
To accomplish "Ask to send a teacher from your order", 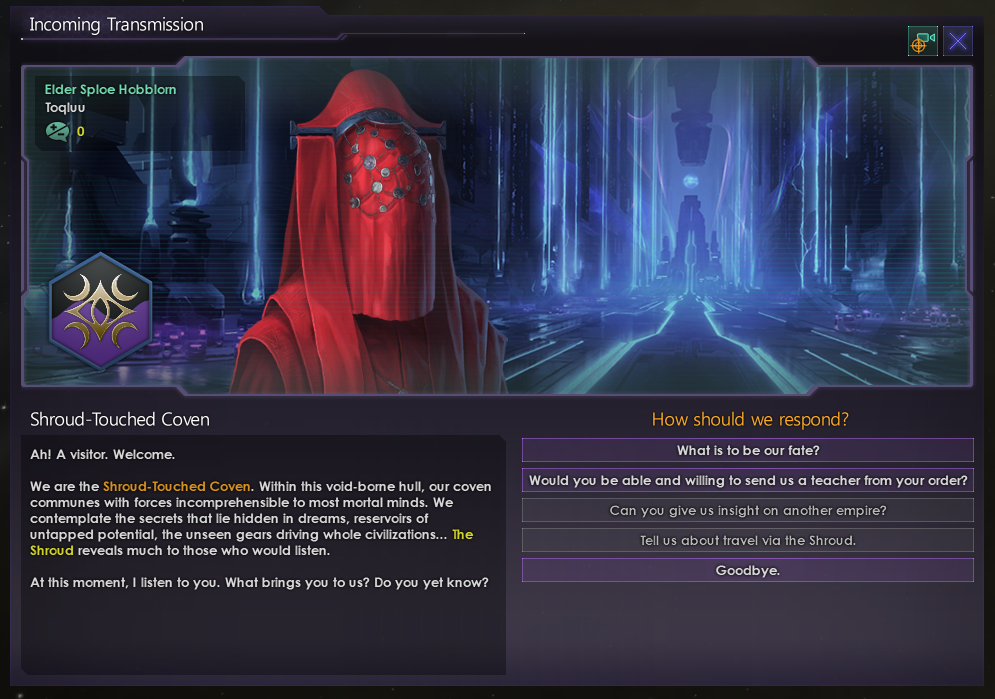I will (x=748, y=480).
